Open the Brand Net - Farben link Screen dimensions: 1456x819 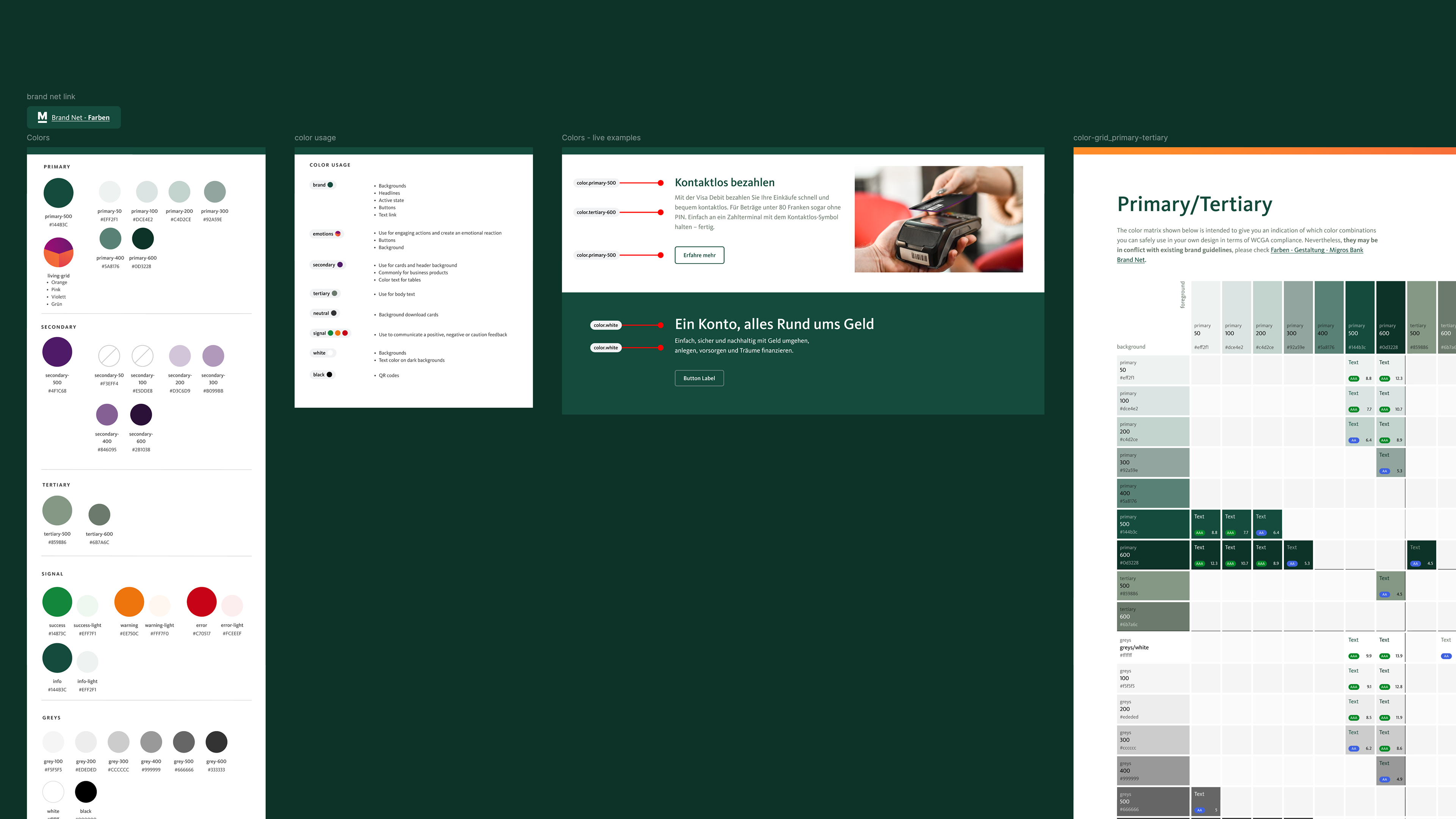(x=80, y=118)
